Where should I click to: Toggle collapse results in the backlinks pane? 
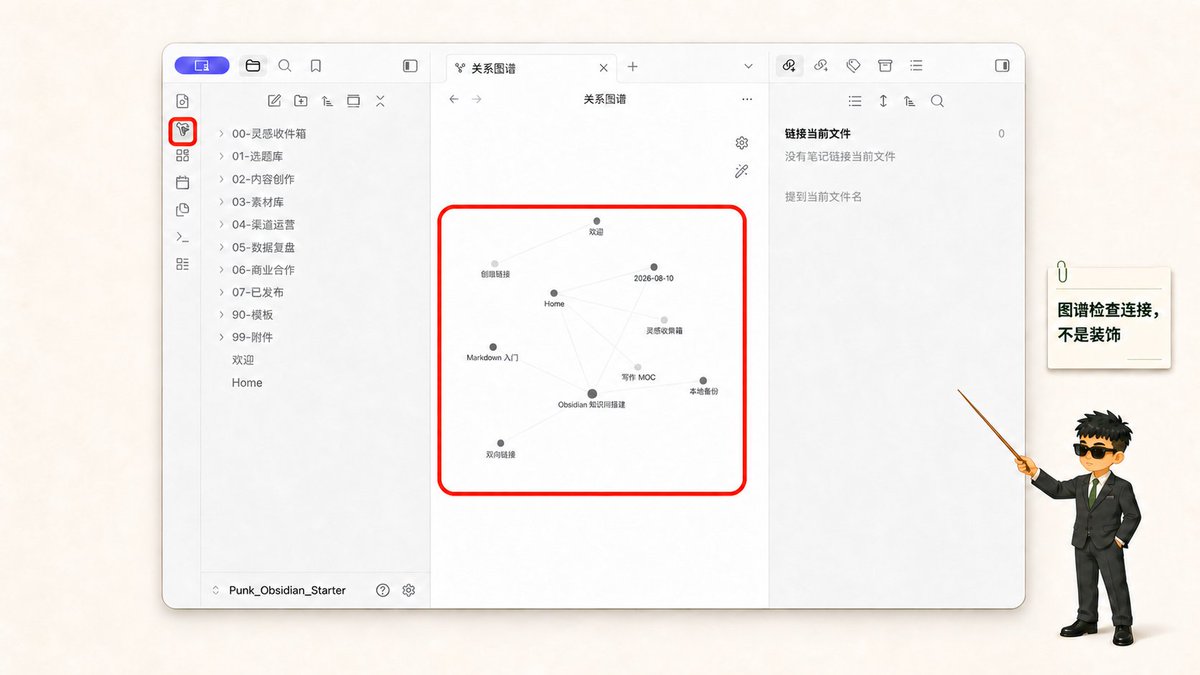pos(855,101)
